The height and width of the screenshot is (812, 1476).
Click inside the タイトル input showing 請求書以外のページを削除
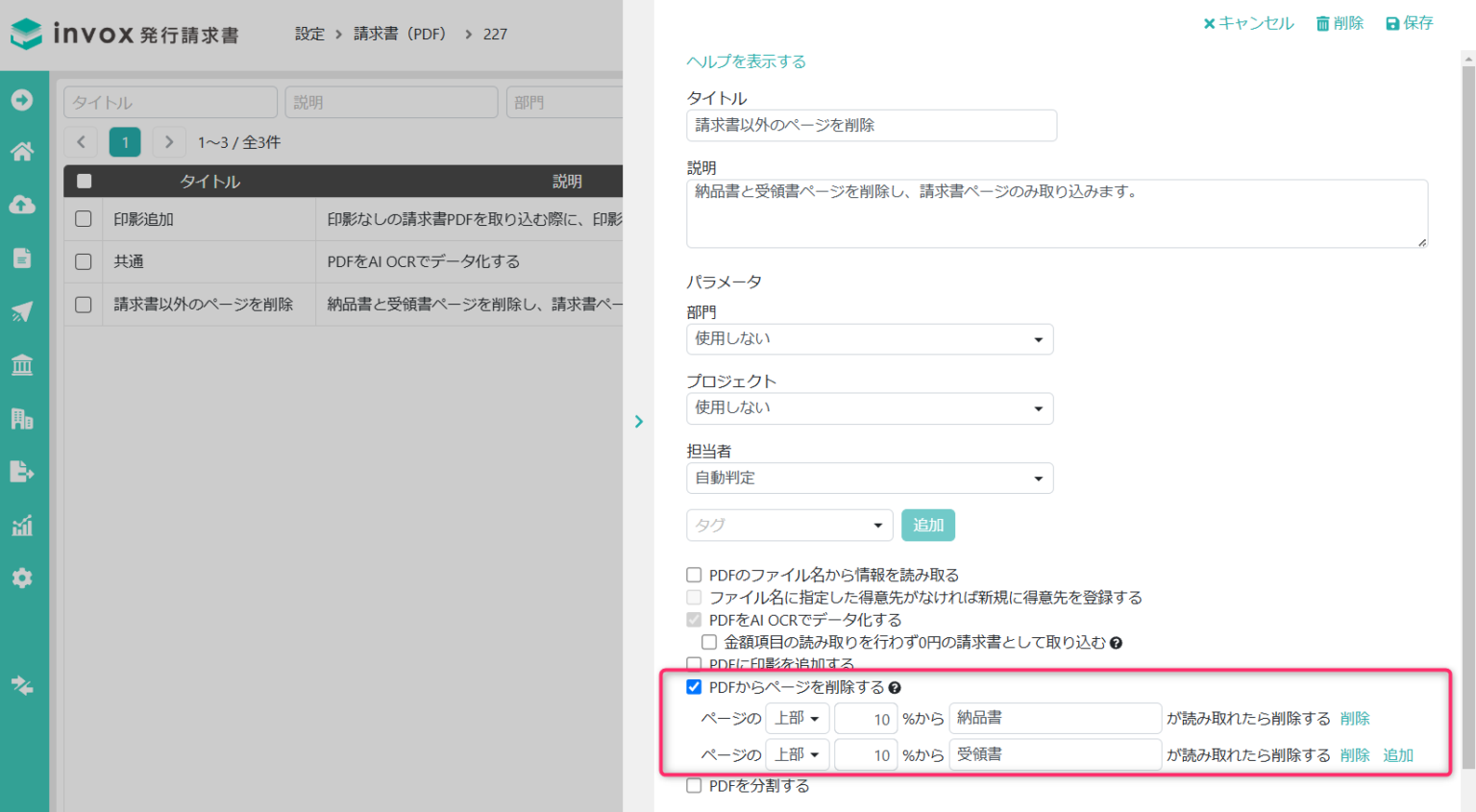click(870, 125)
